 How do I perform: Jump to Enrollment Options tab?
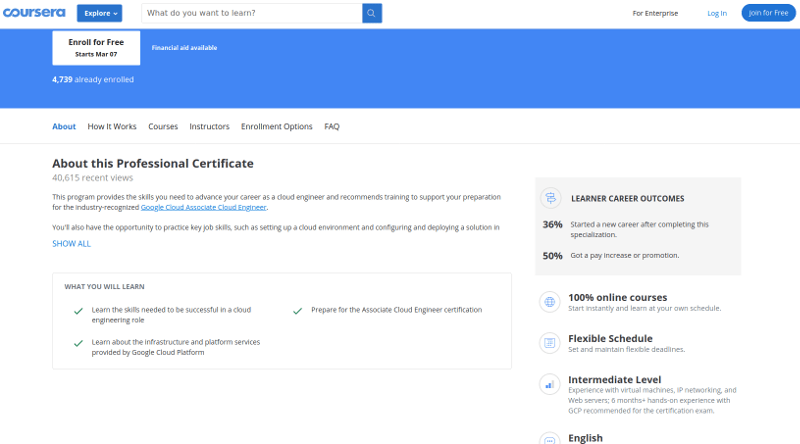[277, 127]
